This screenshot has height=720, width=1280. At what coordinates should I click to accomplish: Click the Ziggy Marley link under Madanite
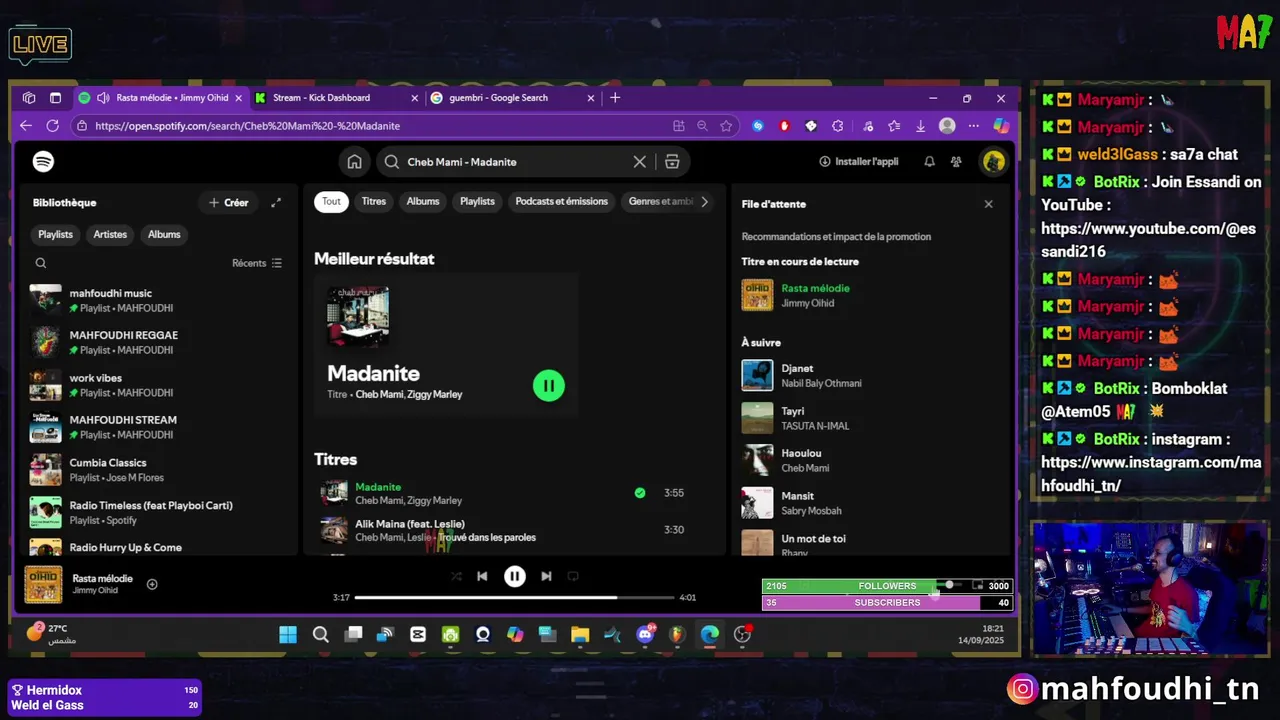pos(435,395)
